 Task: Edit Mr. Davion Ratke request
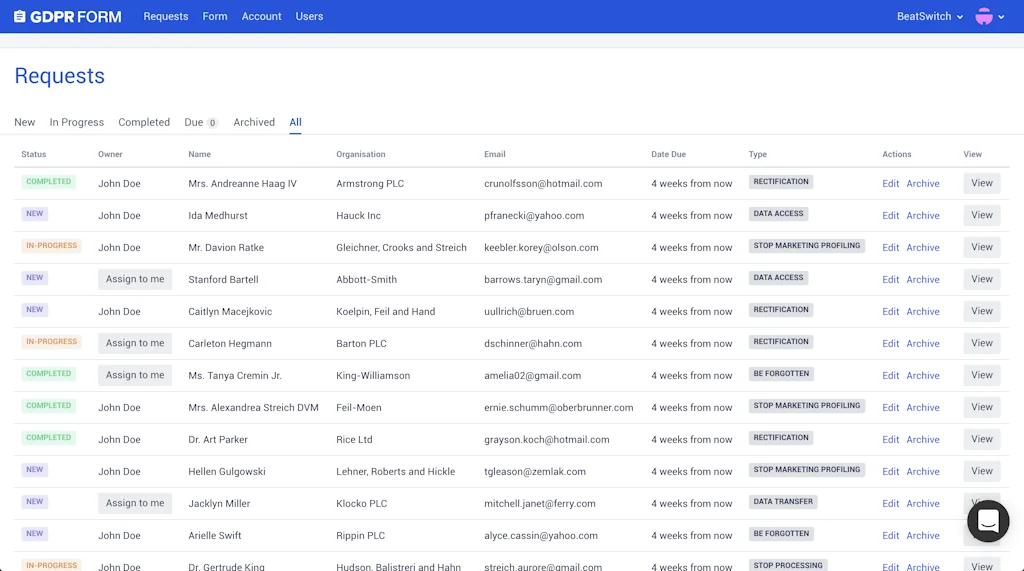[x=890, y=248]
